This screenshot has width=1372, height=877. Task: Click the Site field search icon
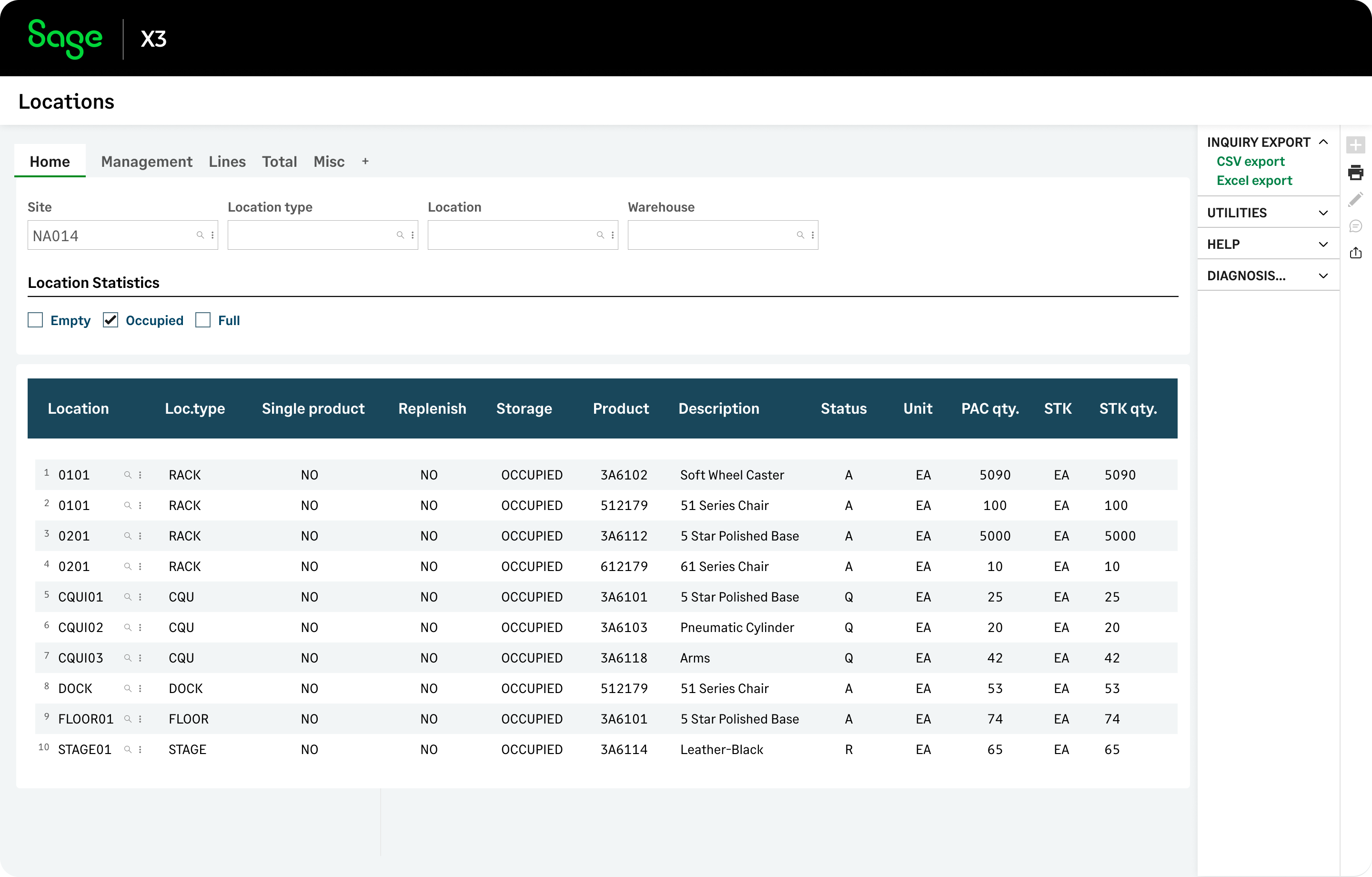200,235
